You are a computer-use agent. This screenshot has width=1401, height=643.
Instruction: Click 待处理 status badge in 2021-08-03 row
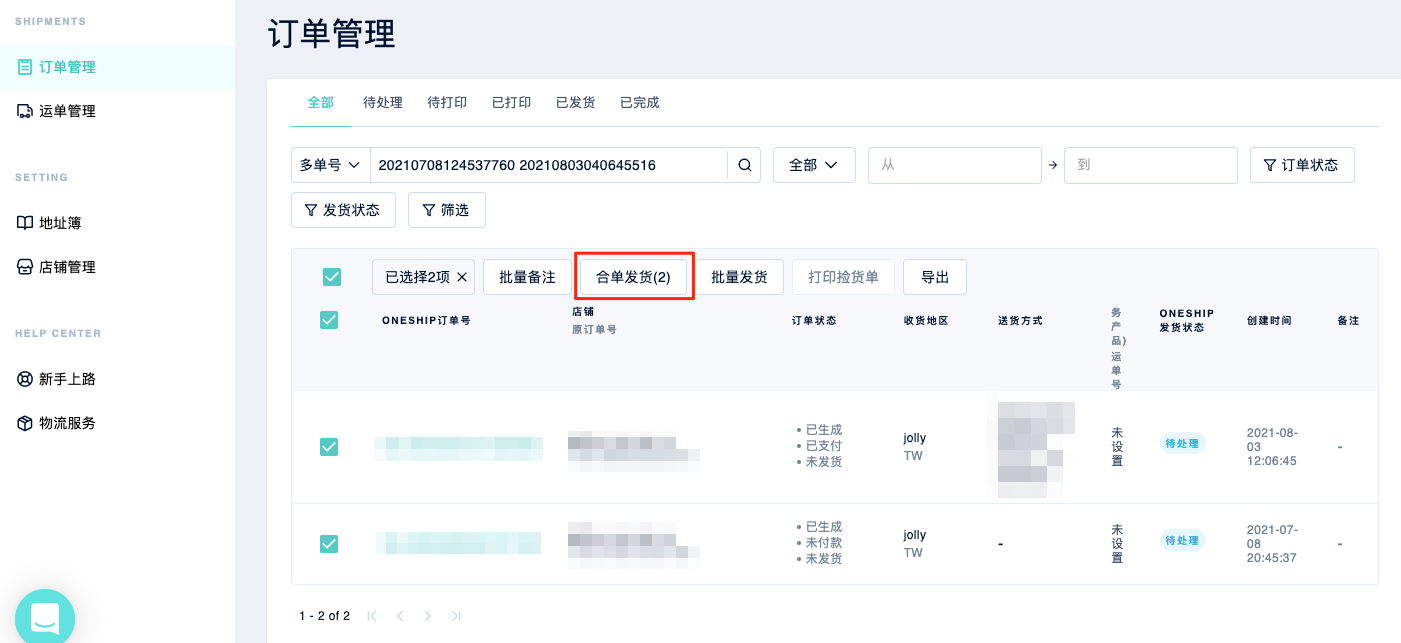tap(1182, 443)
